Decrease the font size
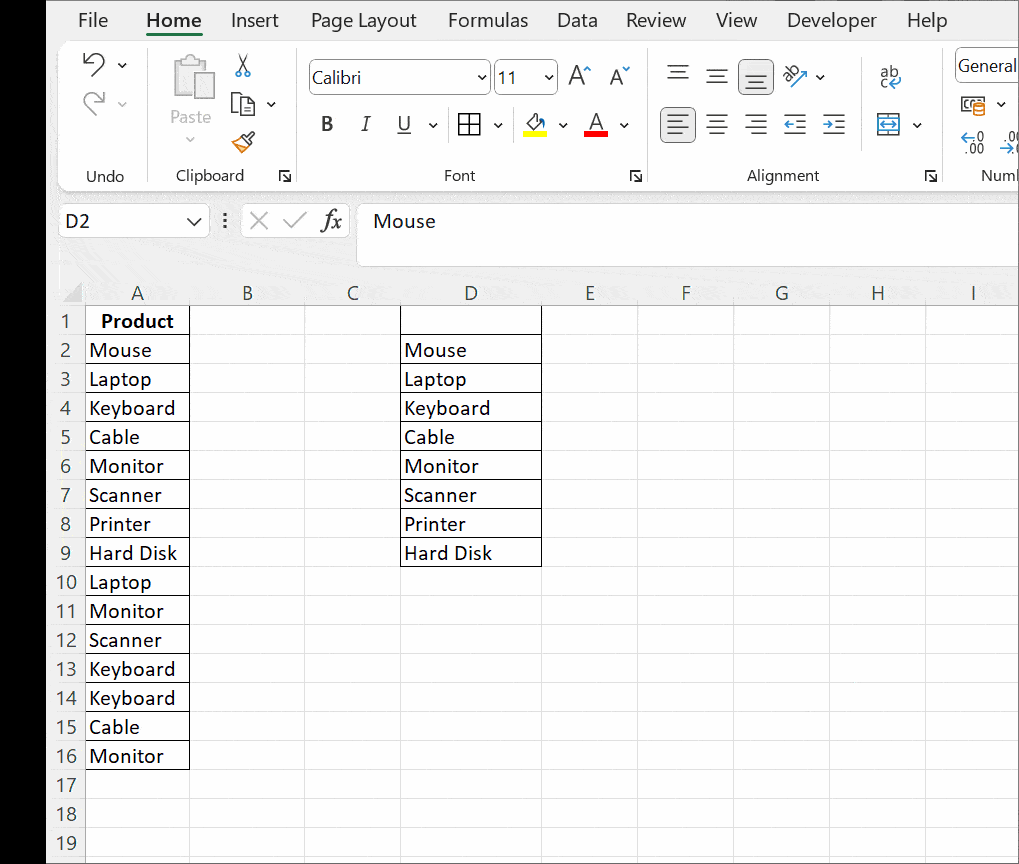This screenshot has height=864, width=1019. coord(619,75)
